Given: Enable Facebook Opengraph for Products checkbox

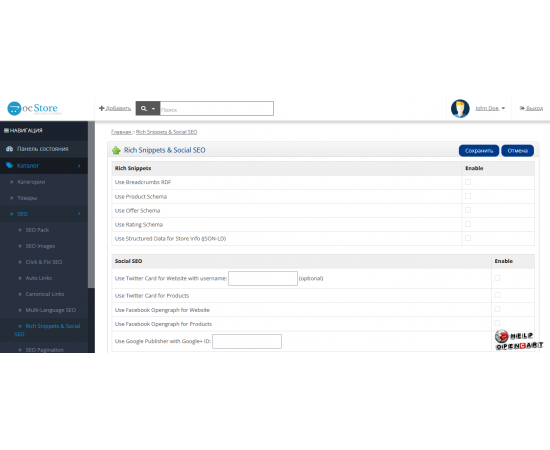Looking at the screenshot, I should pos(497,323).
